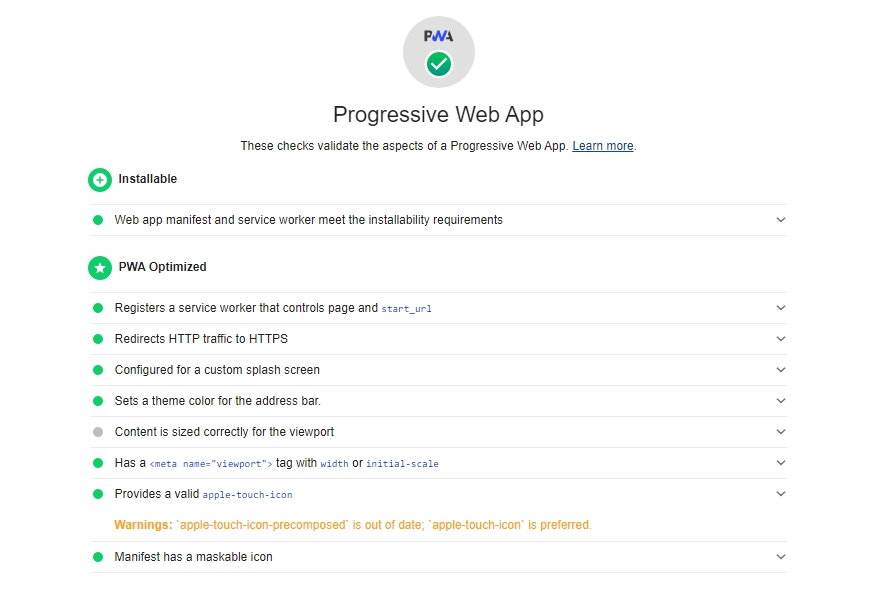Click green dot beside installability requirements audit
This screenshot has width=873, height=597.
click(x=98, y=220)
